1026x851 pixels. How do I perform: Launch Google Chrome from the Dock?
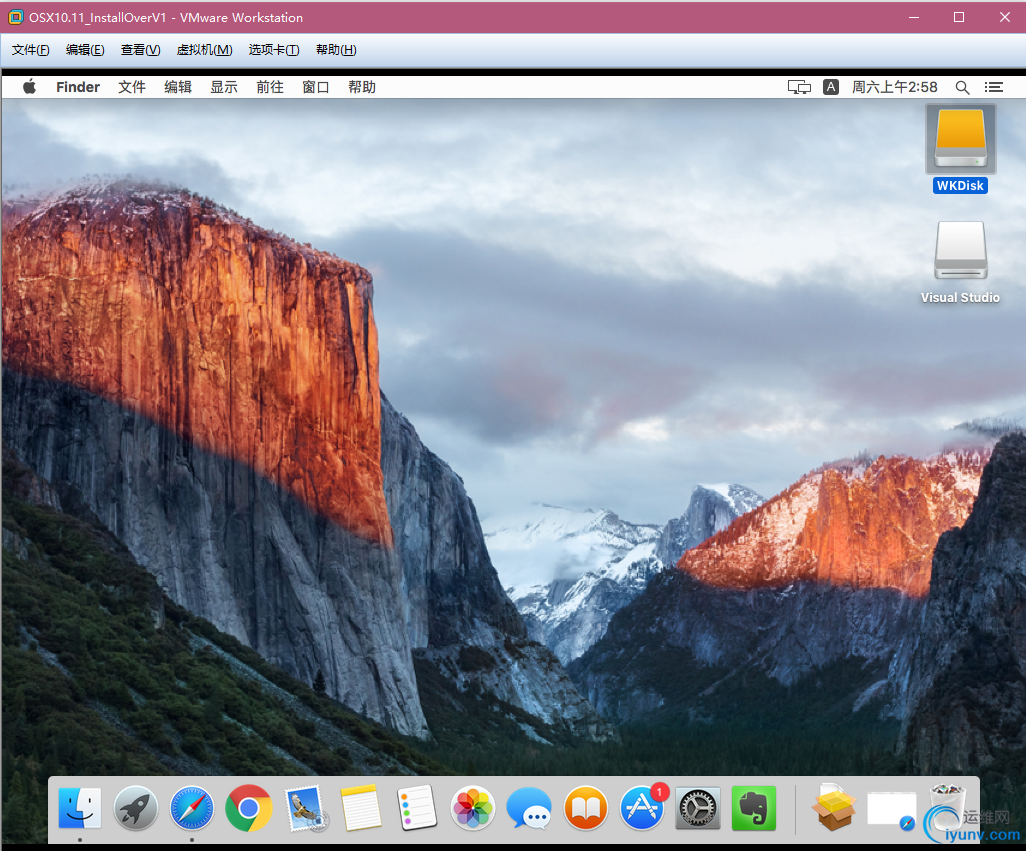(x=249, y=808)
